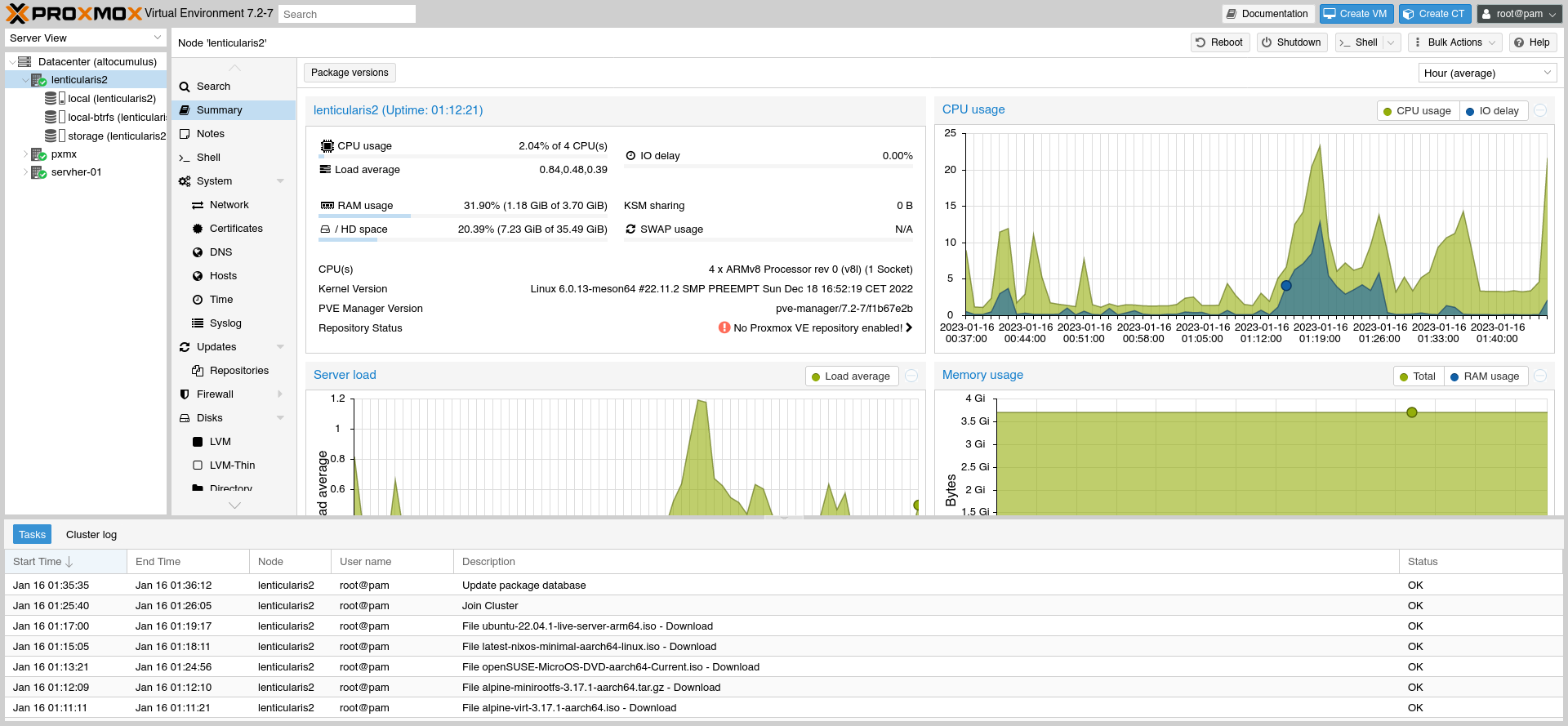This screenshot has width=1568, height=726.
Task: Sort tasks by Start Time column
Action: (x=65, y=562)
